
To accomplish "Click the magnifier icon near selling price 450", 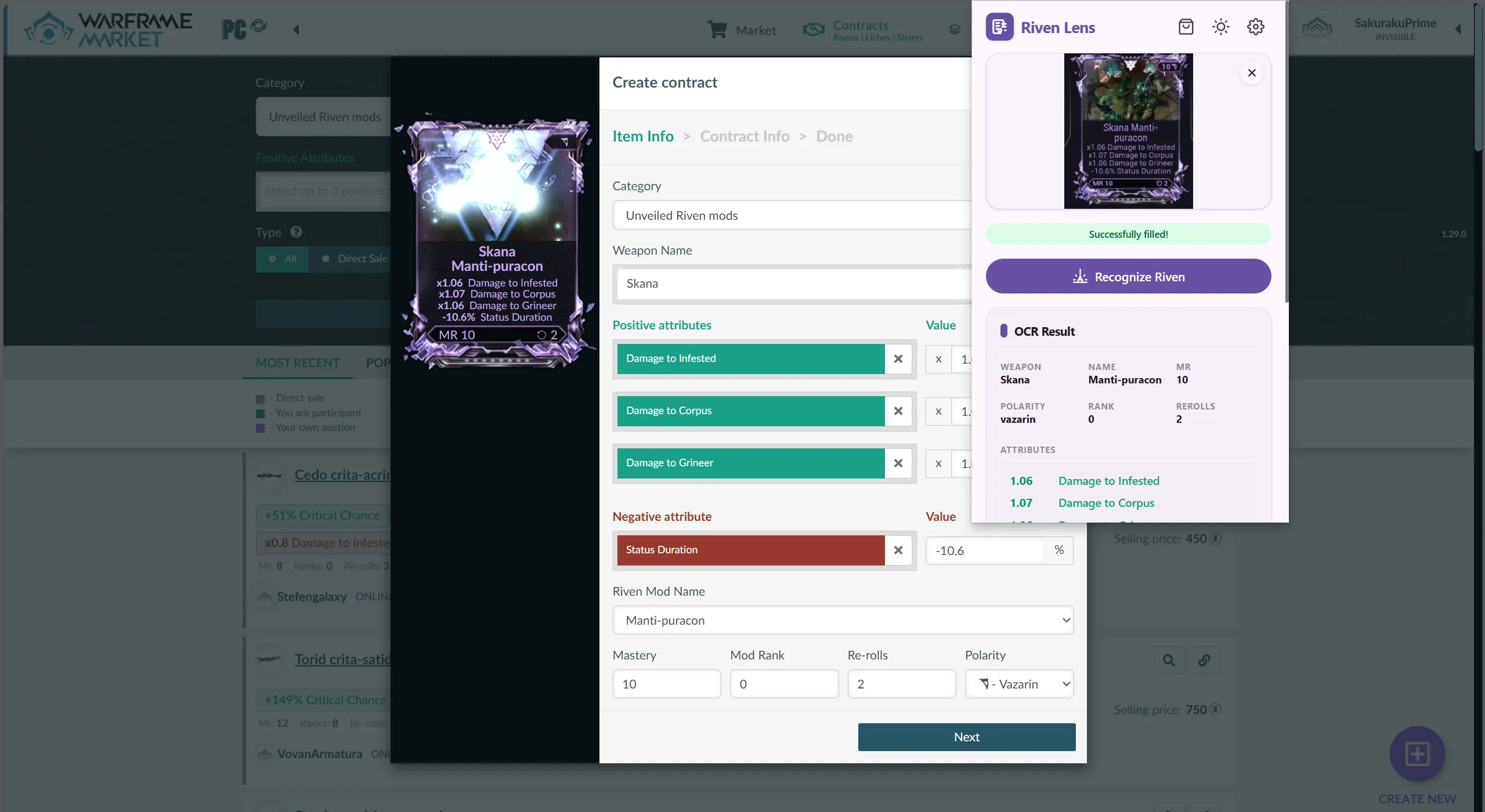I will pos(1169,659).
